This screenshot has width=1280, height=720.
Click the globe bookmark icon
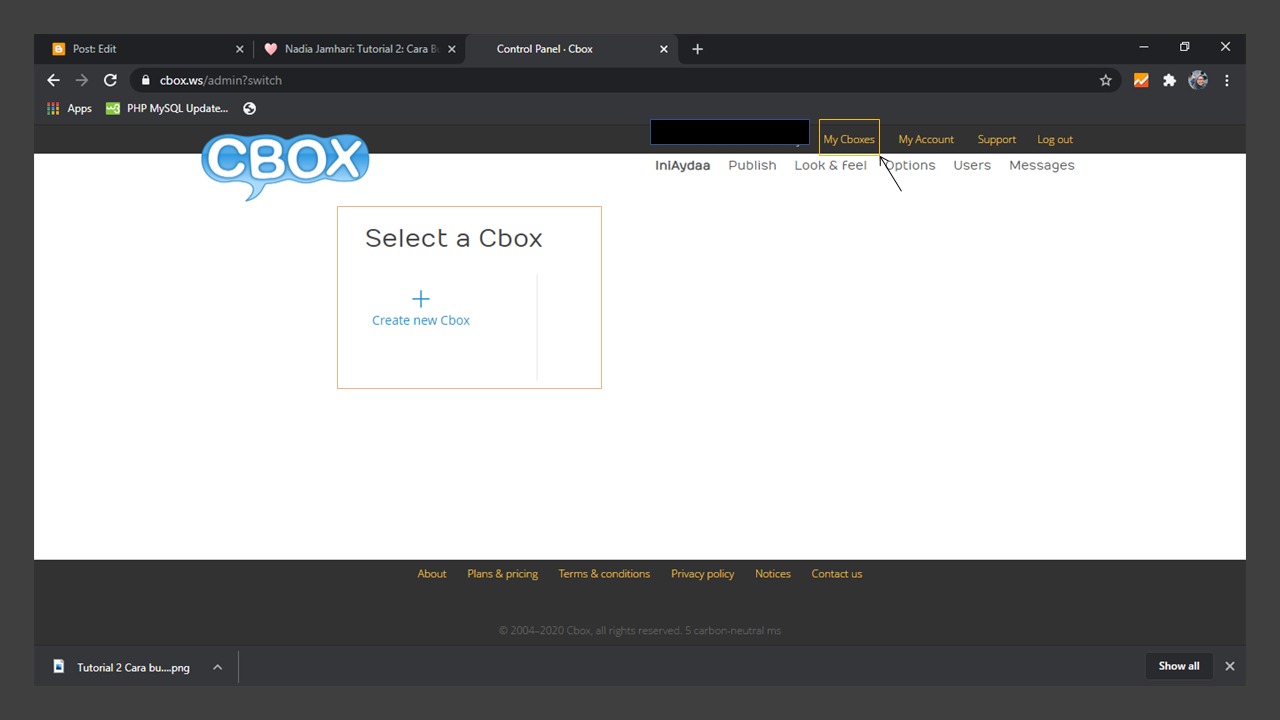(x=249, y=108)
